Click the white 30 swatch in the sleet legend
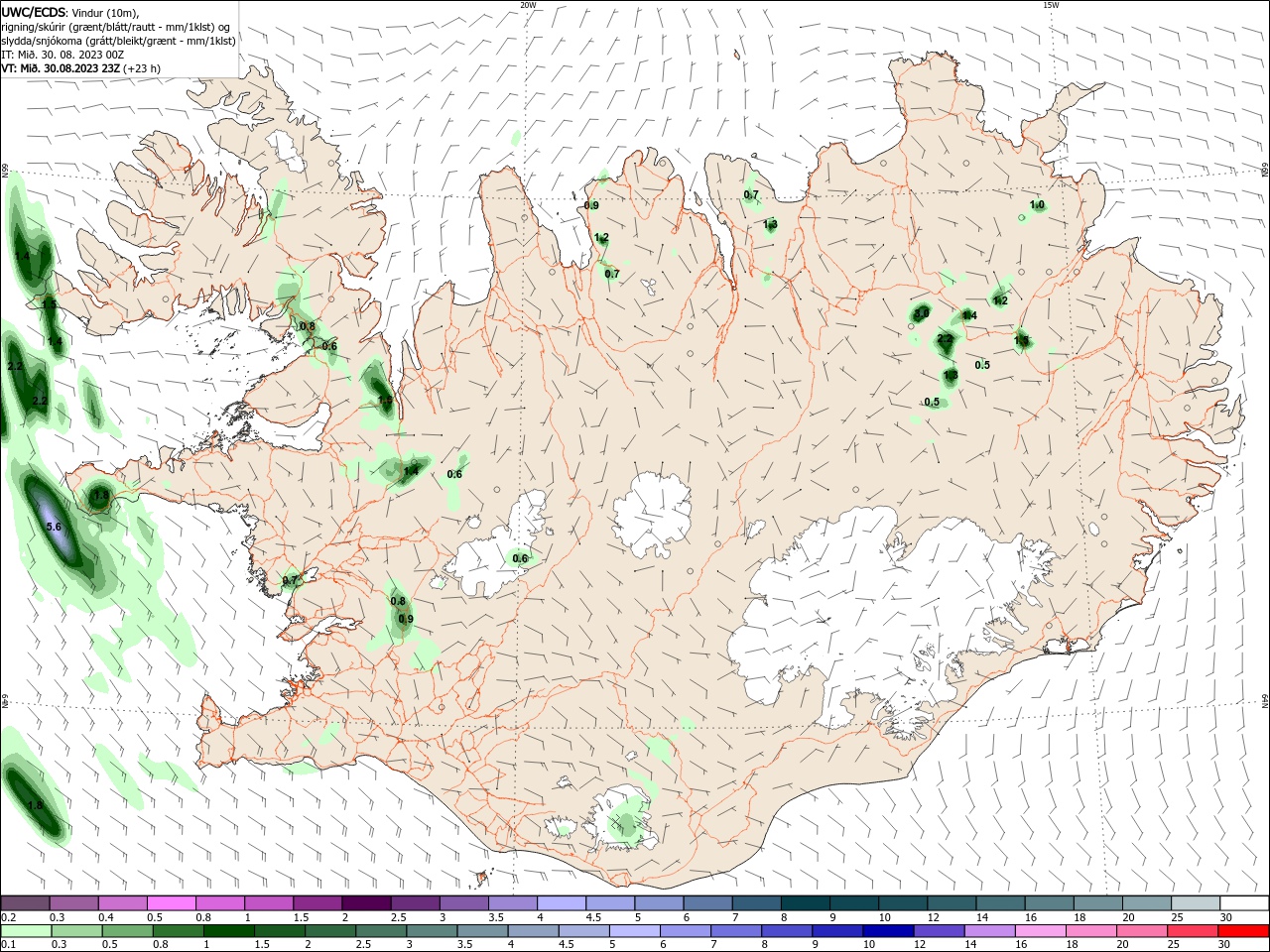 (1244, 903)
